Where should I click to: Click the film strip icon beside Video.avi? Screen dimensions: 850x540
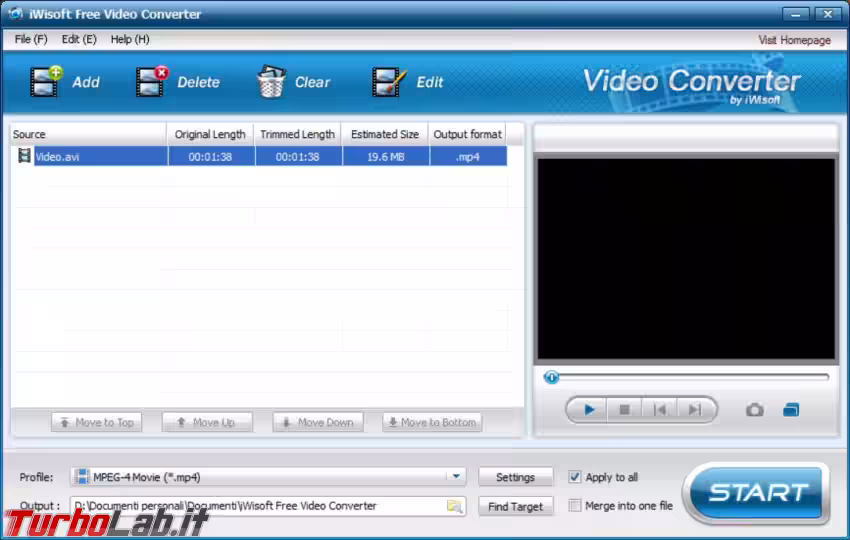24,156
